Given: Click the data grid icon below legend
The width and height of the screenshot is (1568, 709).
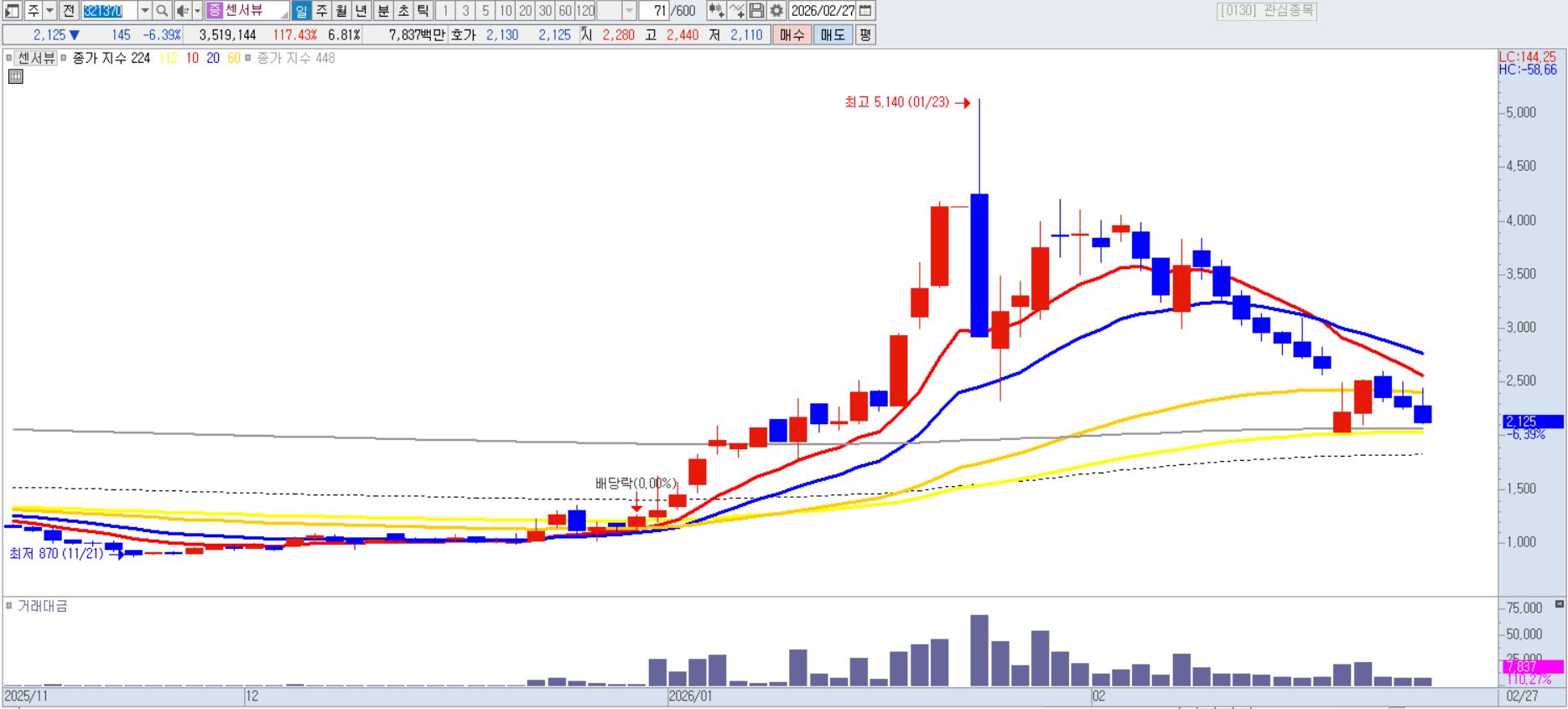Looking at the screenshot, I should coord(15,77).
